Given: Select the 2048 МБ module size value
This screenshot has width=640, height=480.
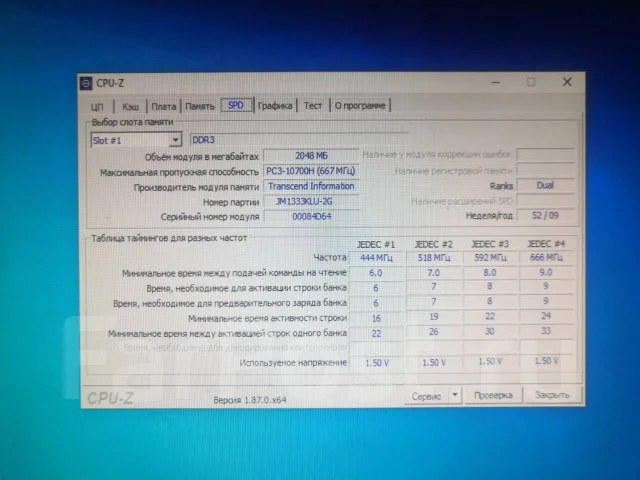Looking at the screenshot, I should click(311, 156).
